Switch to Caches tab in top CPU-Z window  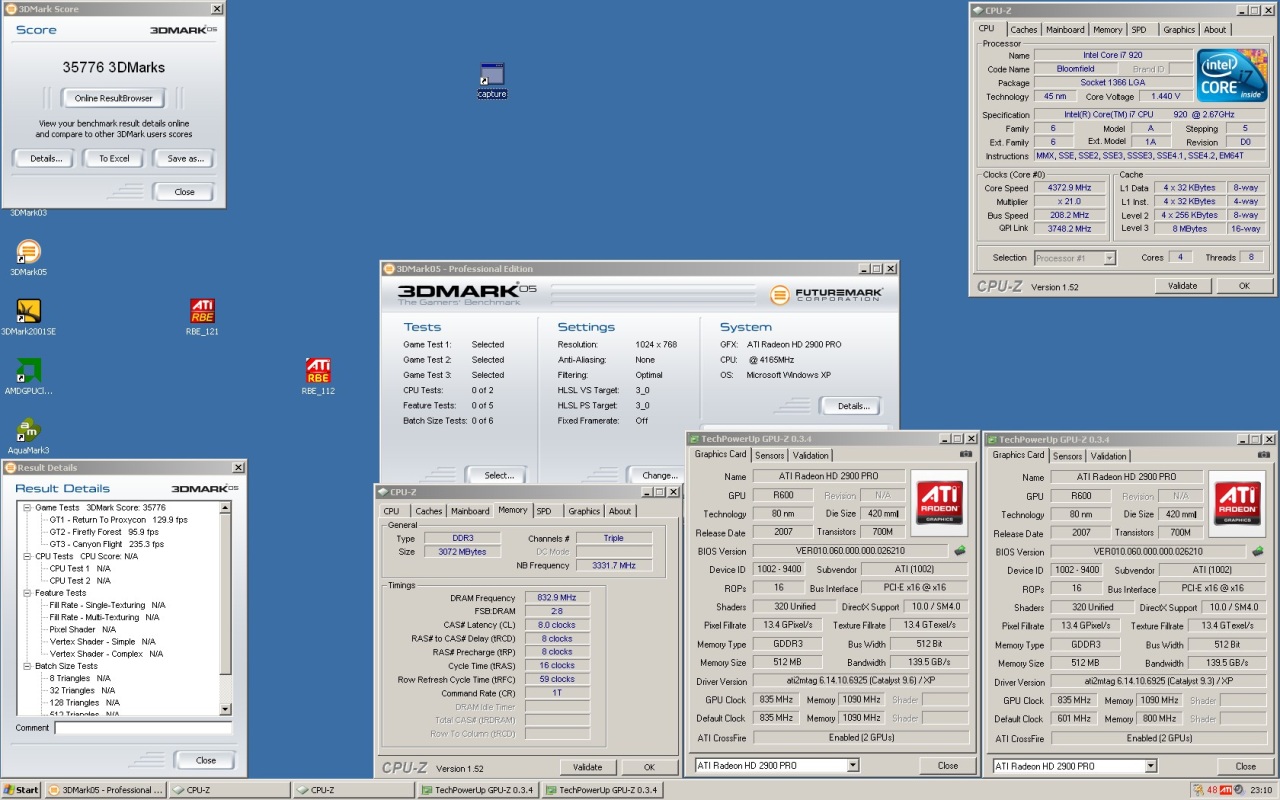[x=1023, y=30]
